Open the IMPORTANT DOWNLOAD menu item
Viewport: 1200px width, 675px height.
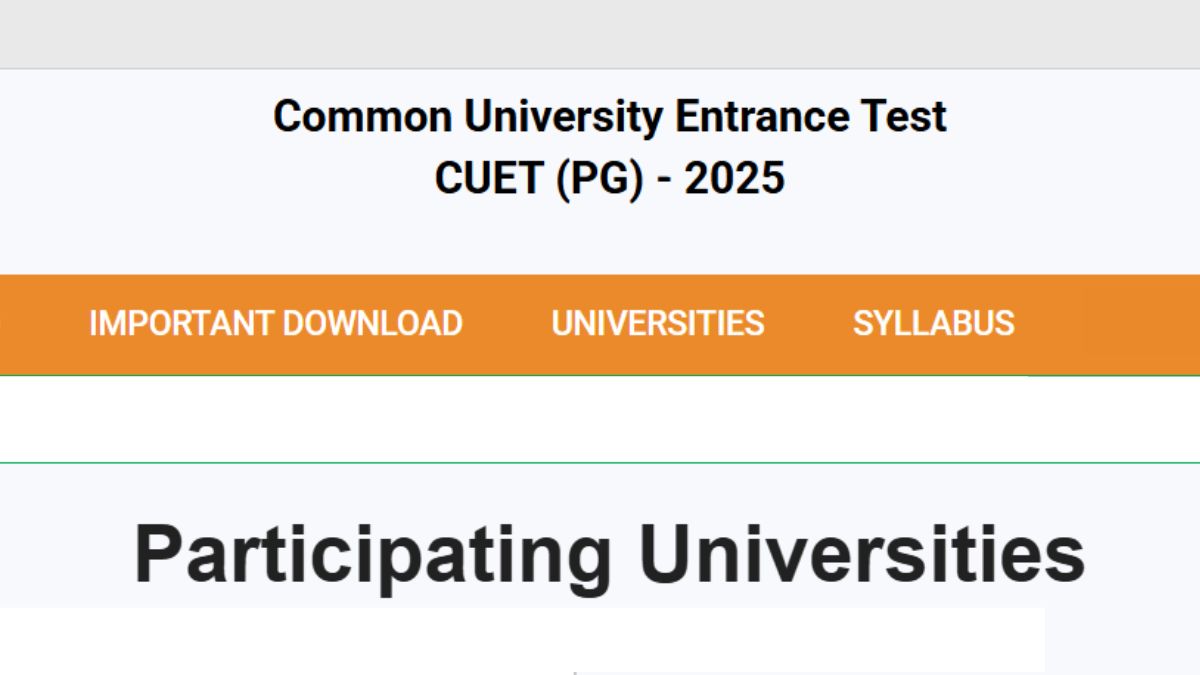coord(275,323)
